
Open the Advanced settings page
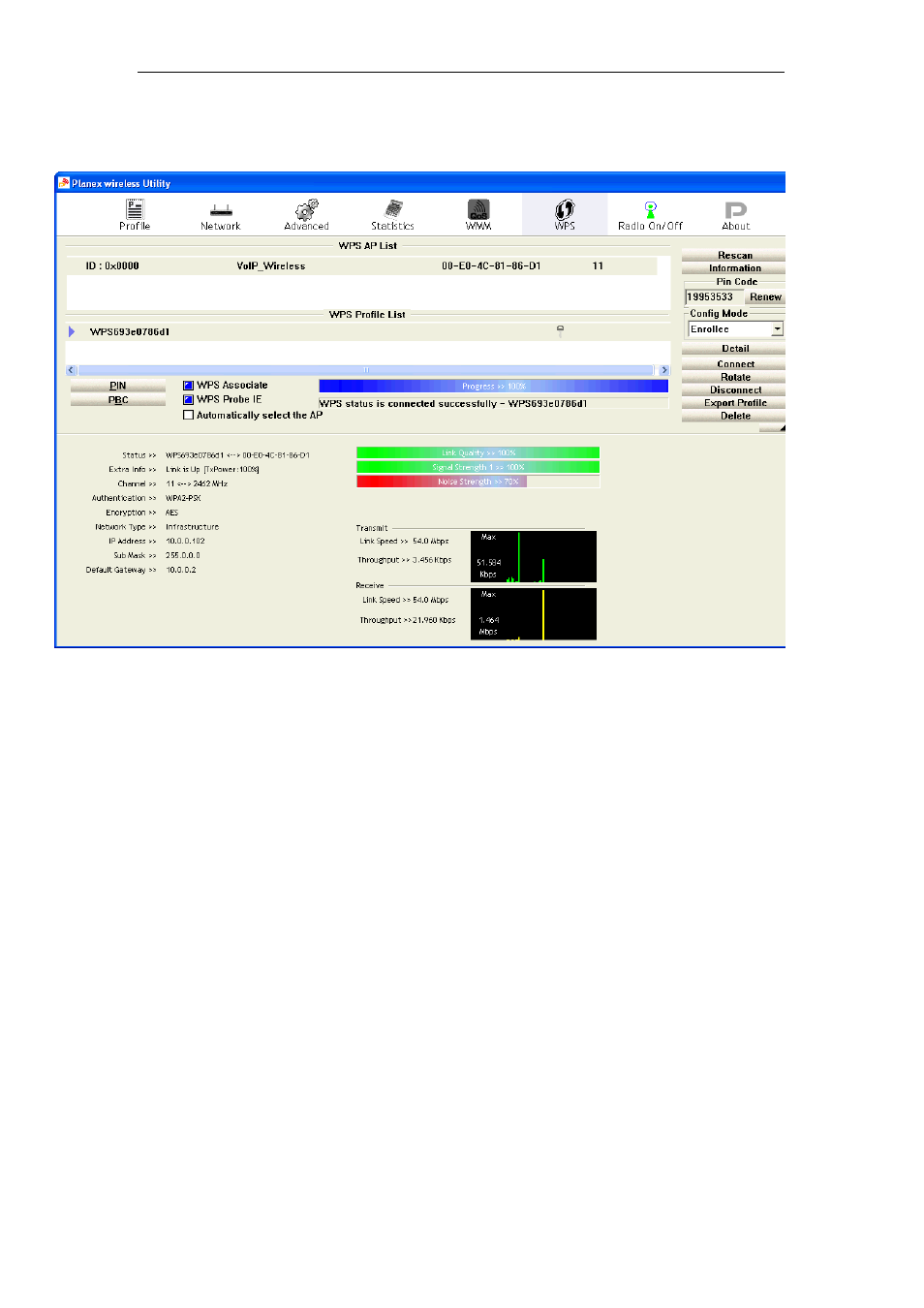[306, 214]
